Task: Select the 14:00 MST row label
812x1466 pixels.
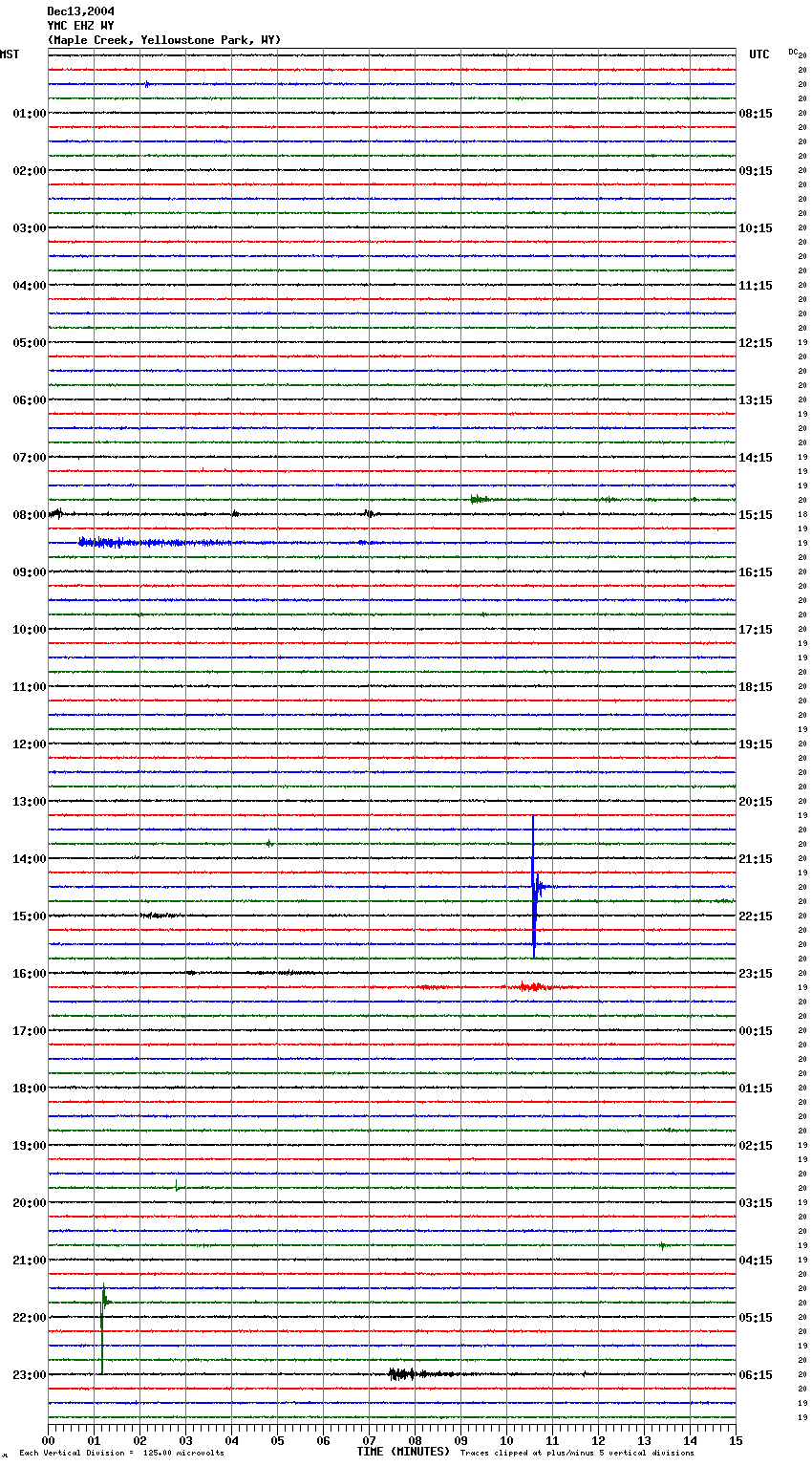Action: click(30, 859)
